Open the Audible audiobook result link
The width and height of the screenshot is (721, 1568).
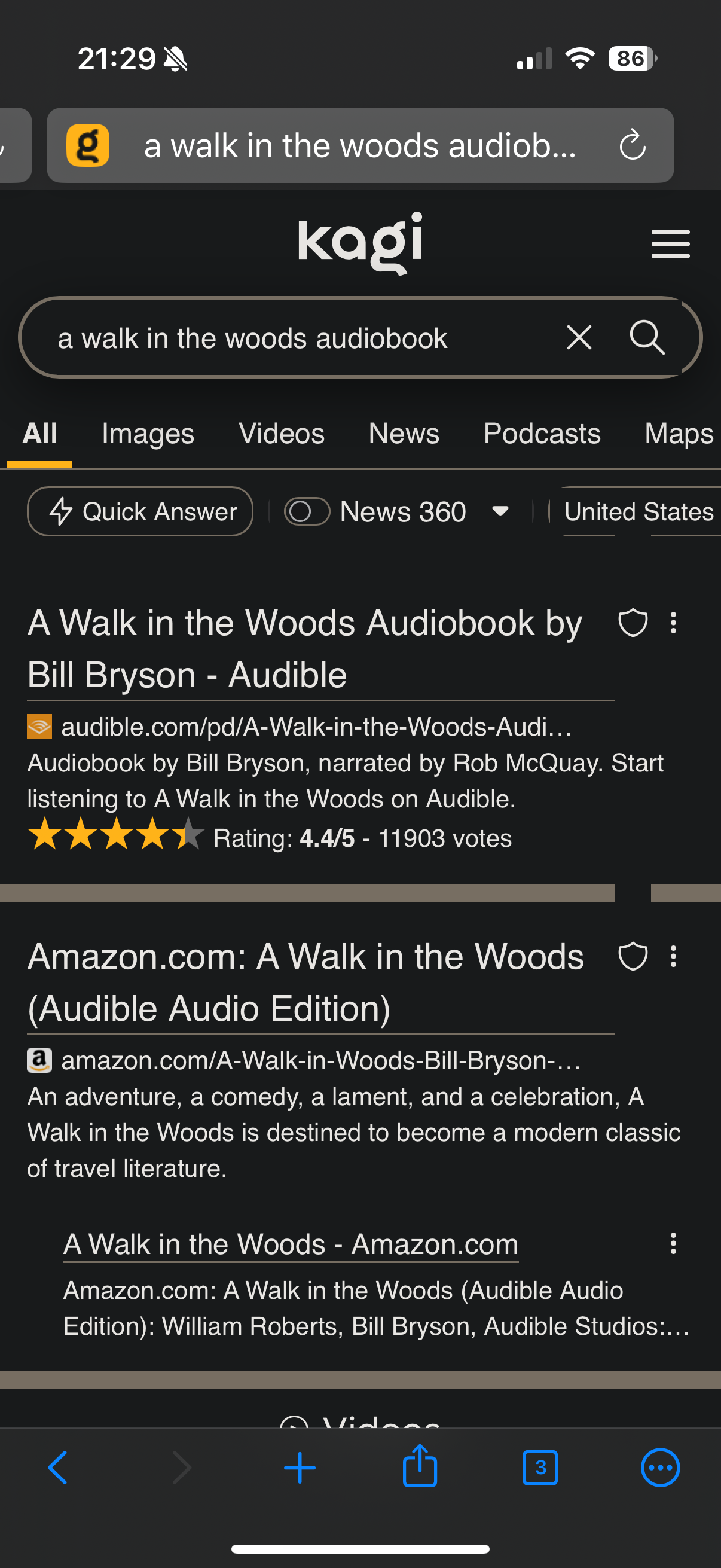(x=304, y=649)
